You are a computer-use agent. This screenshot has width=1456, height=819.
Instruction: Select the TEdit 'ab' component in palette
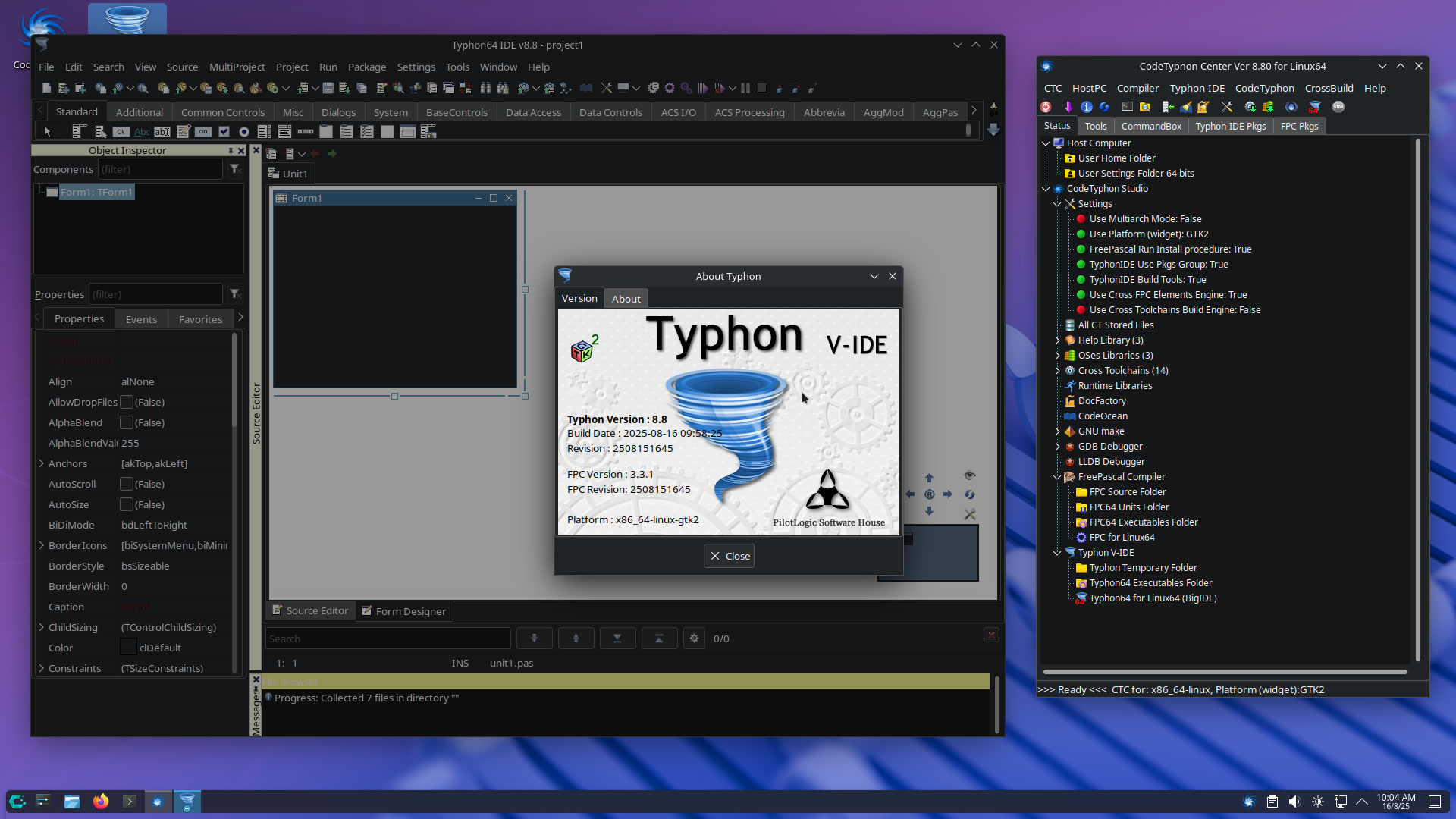click(x=162, y=132)
